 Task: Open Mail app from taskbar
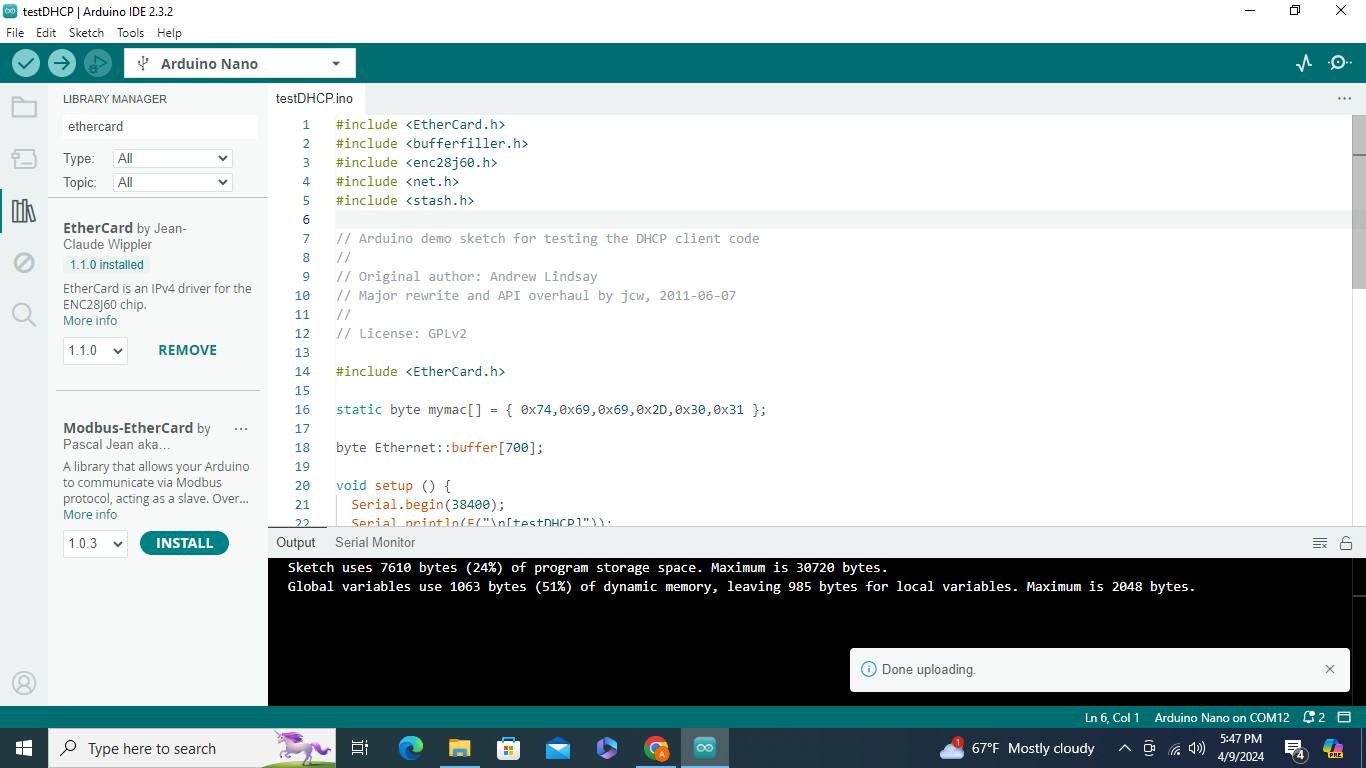(558, 748)
